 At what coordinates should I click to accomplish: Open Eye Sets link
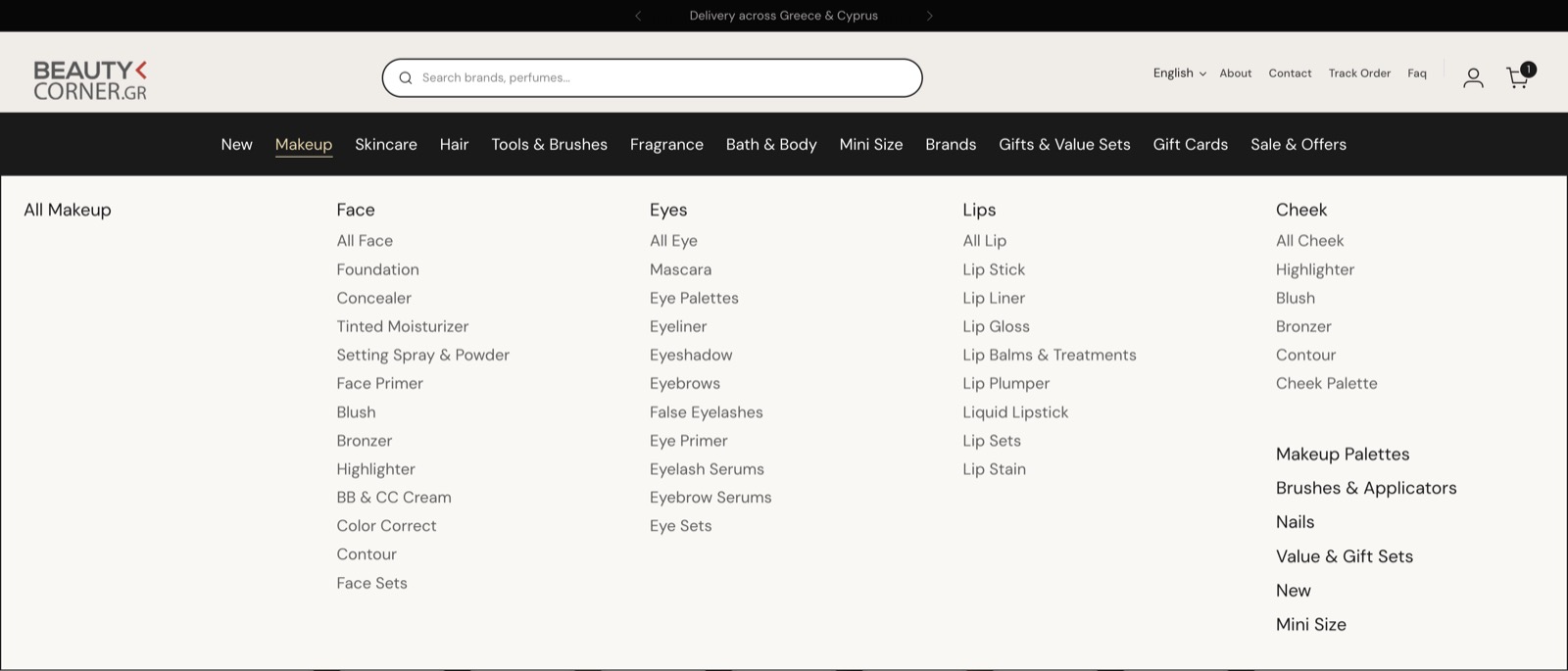click(x=680, y=526)
